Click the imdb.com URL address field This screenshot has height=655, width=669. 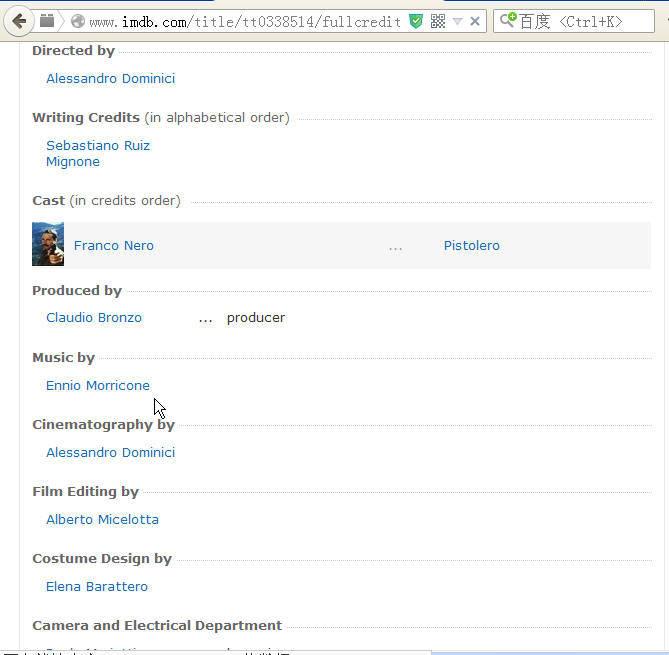(245, 21)
